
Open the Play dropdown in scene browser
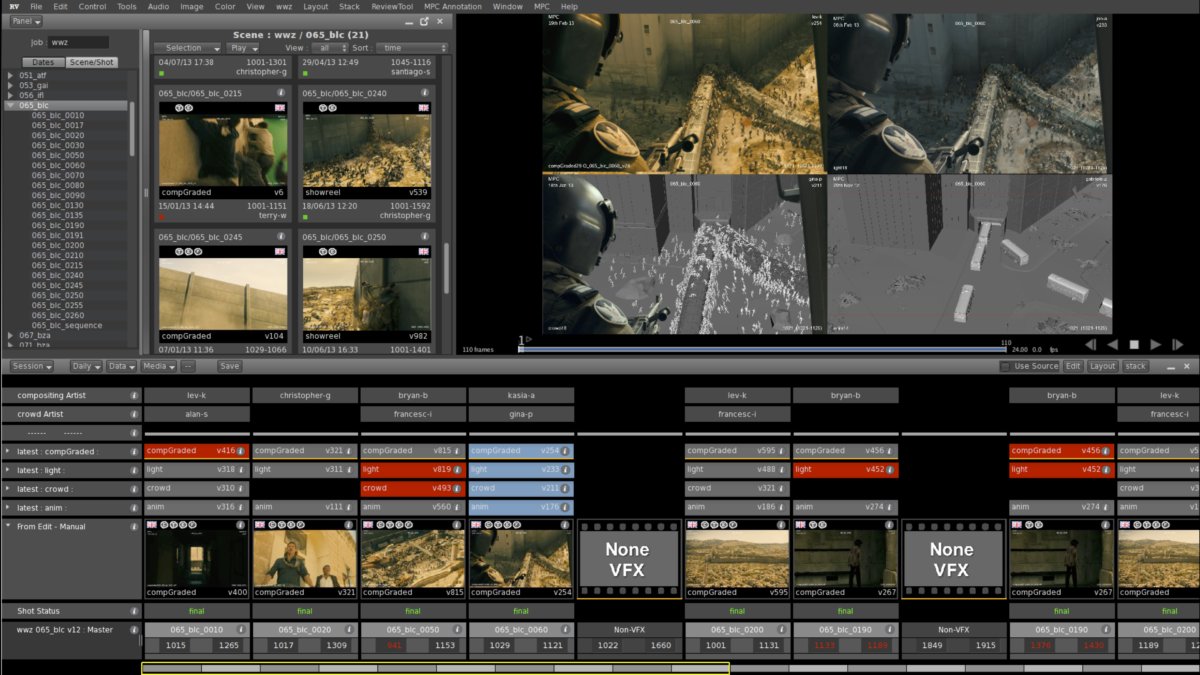click(243, 48)
